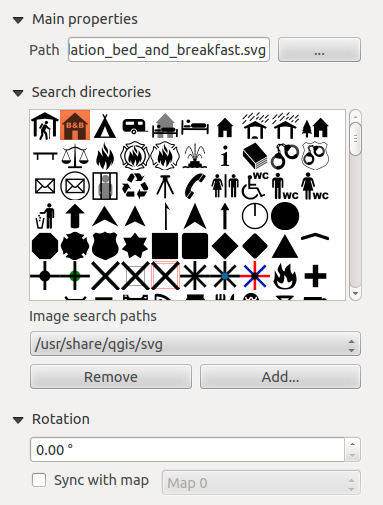The width and height of the screenshot is (383, 505).
Task: Open the disabled Map 0 dropdown
Action: click(x=261, y=483)
